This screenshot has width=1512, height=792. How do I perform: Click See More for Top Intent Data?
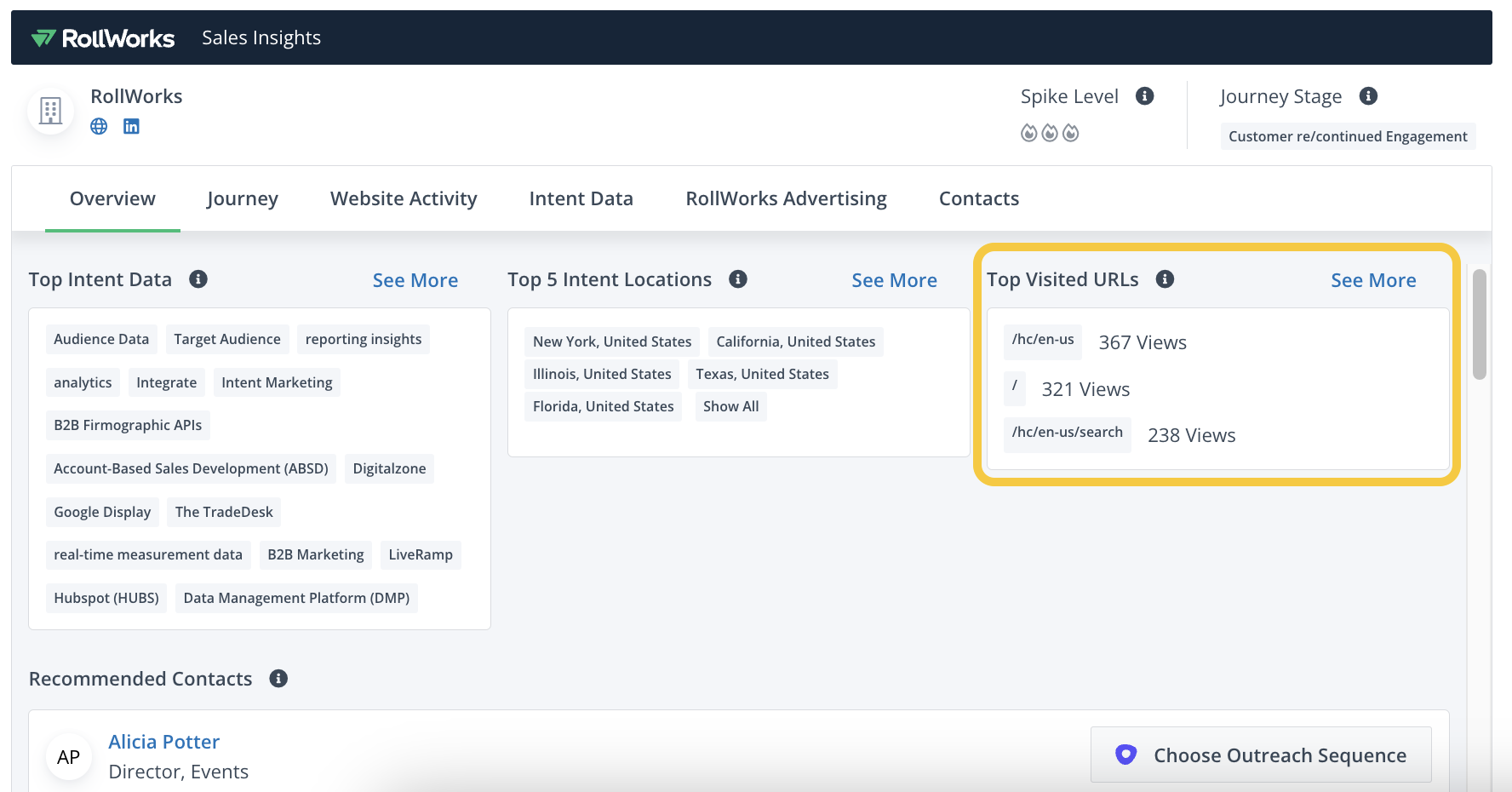[415, 280]
